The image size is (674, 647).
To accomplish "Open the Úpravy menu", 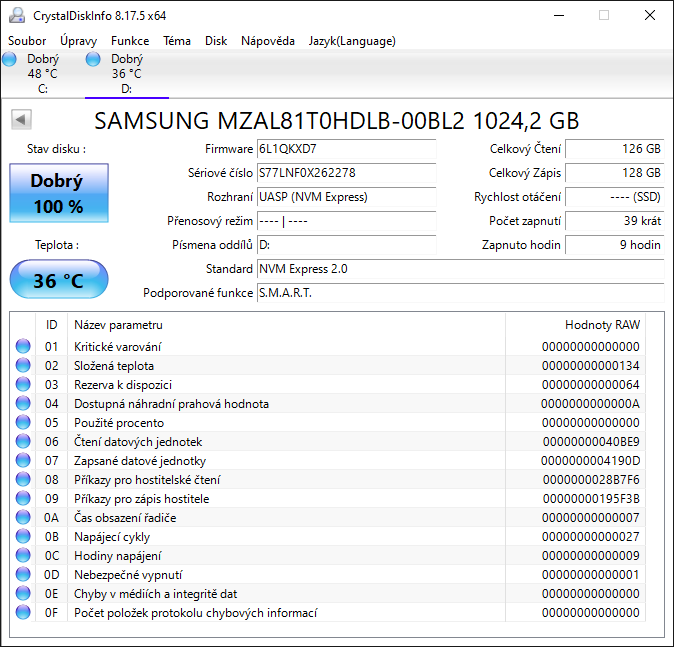I will (x=78, y=41).
